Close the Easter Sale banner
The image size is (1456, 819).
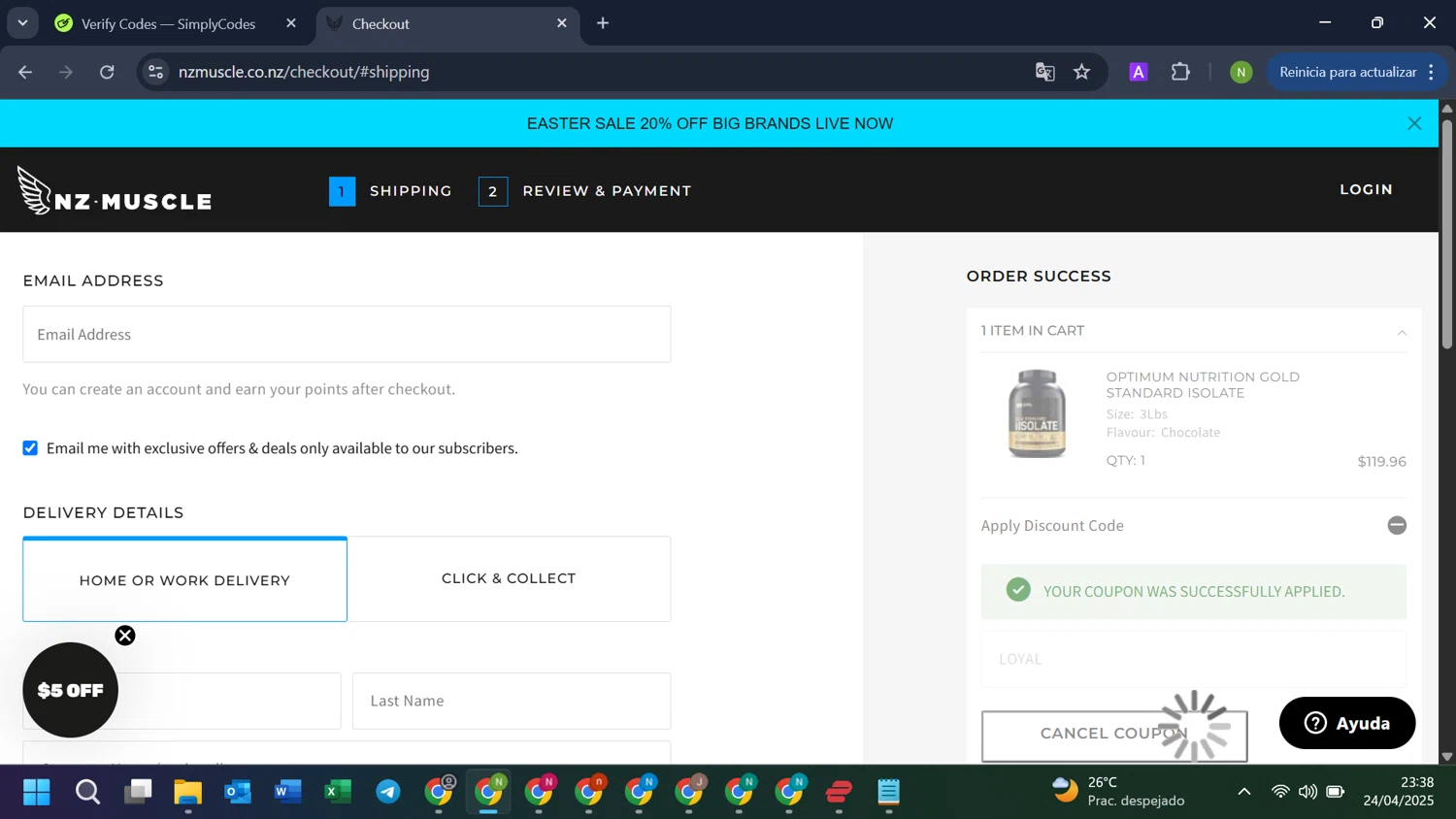[1414, 123]
